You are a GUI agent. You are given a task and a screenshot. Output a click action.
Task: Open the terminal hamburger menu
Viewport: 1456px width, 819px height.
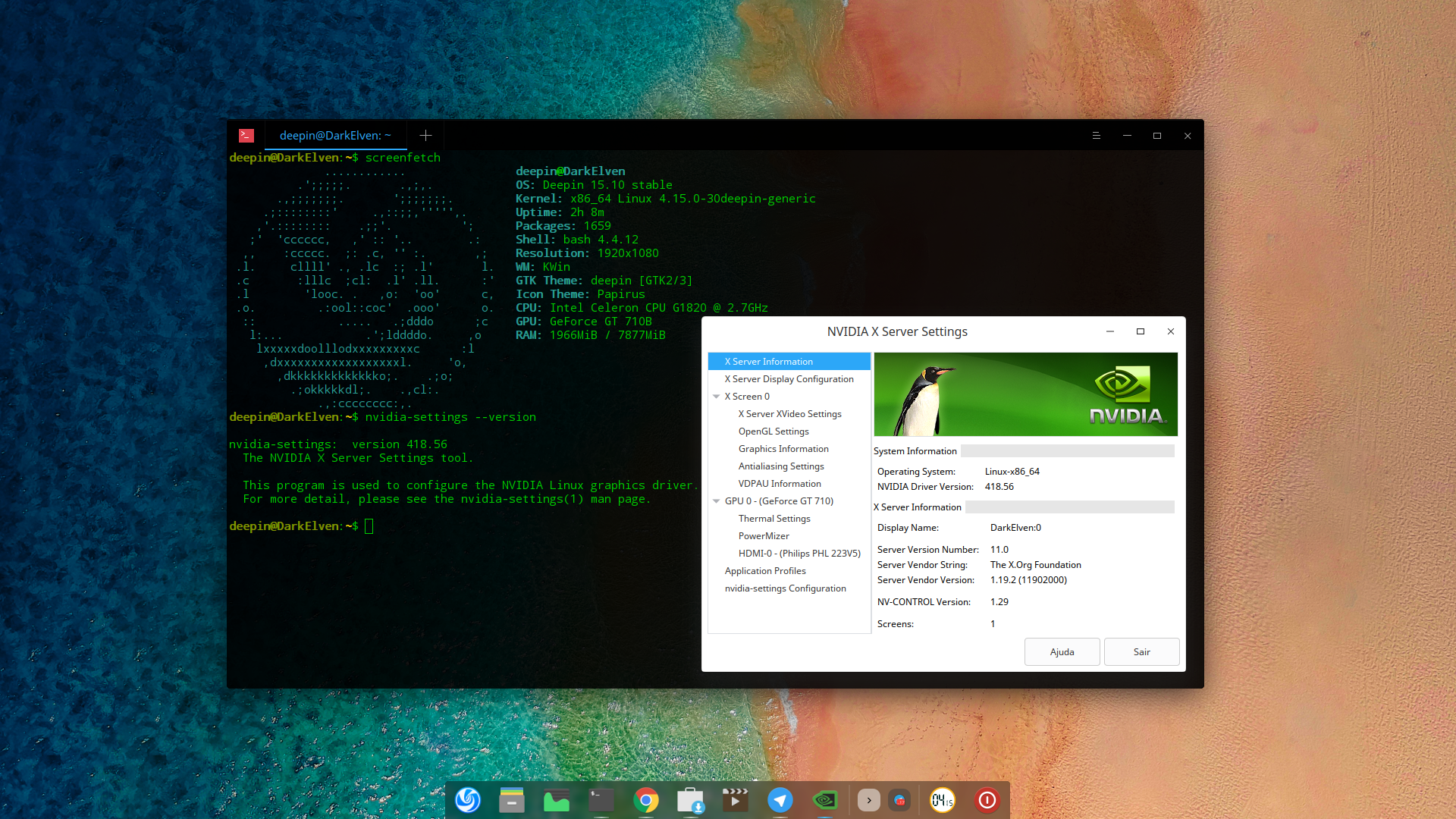click(x=1096, y=136)
